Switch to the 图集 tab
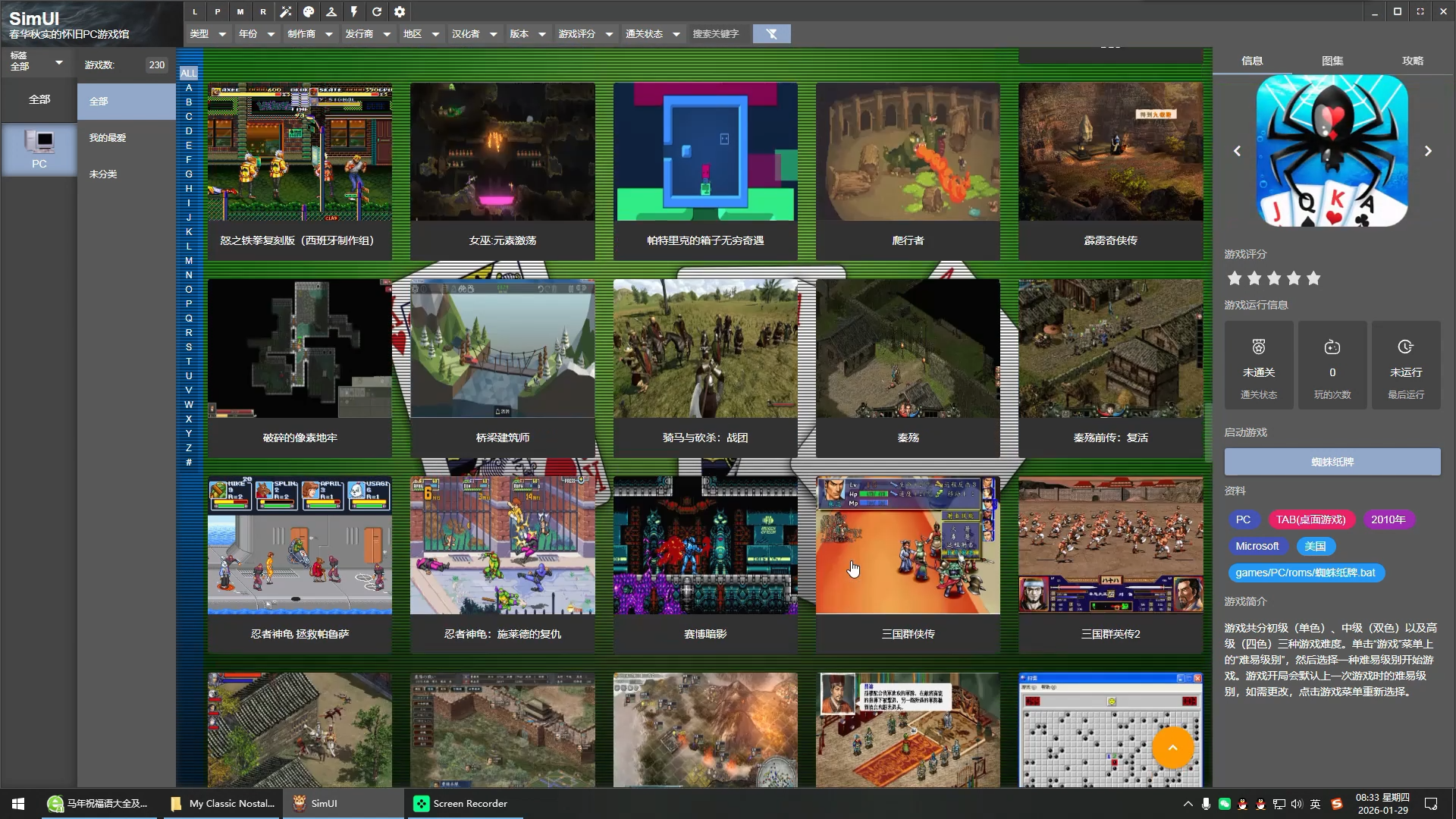Image resolution: width=1456 pixels, height=819 pixels. point(1332,61)
